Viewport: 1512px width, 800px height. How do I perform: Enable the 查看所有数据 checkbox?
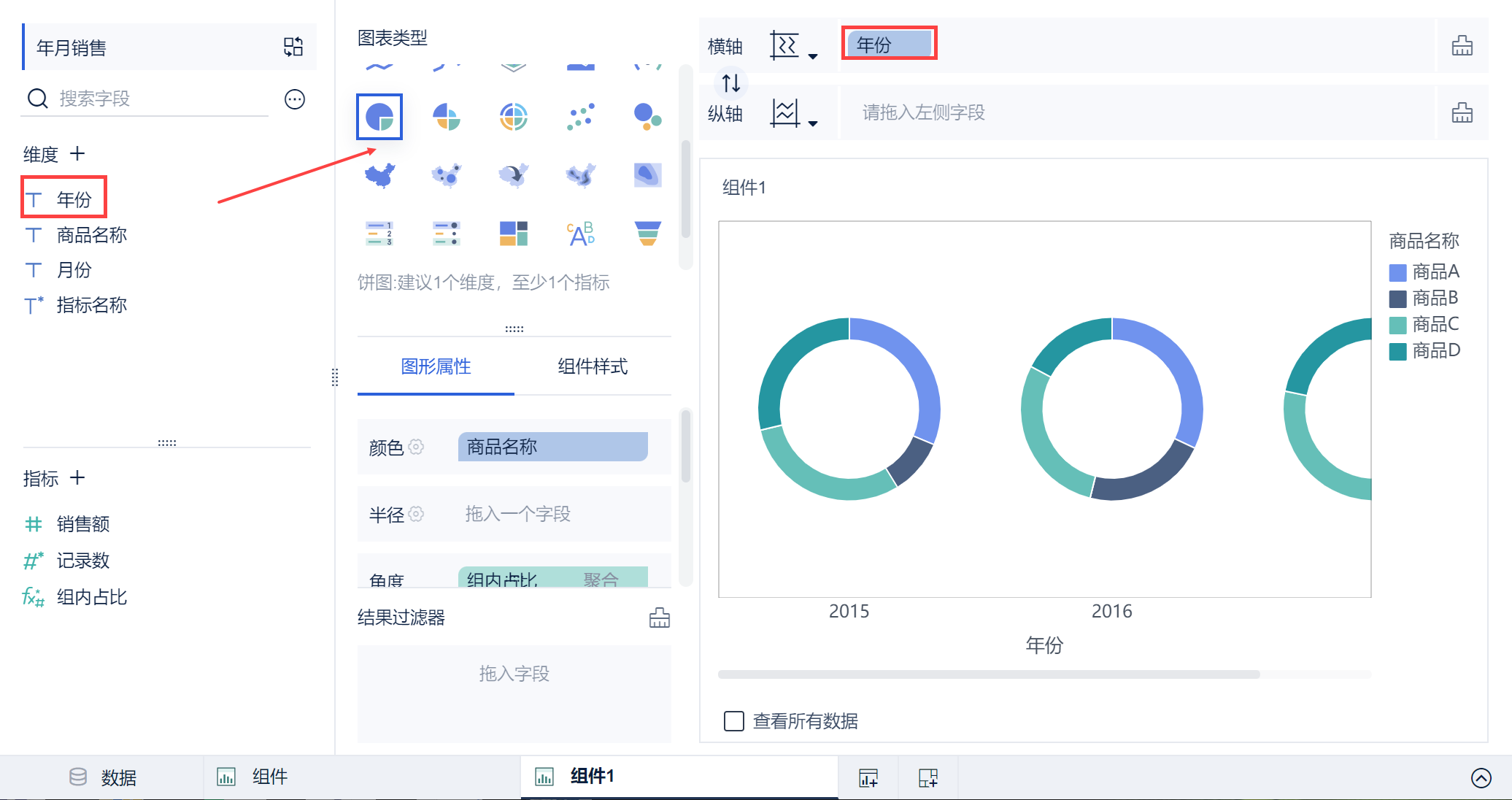[x=734, y=721]
